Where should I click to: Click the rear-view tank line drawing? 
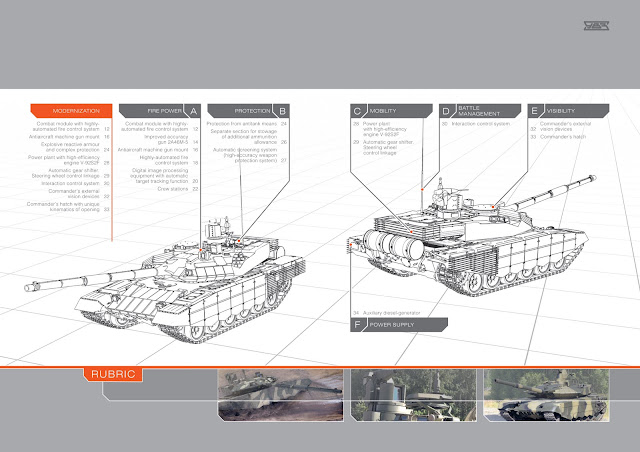click(469, 237)
